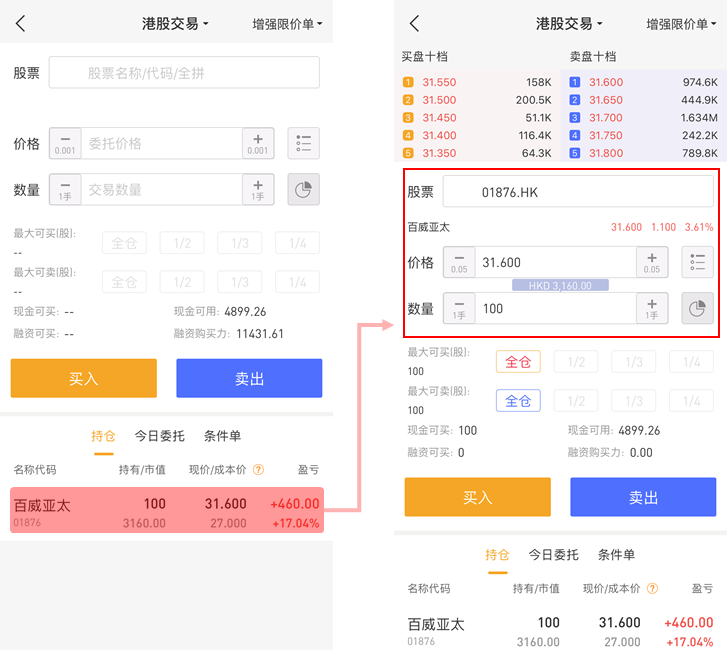Select the blue 全仓 max-sell option
Viewport: 727px width, 650px height.
[518, 401]
